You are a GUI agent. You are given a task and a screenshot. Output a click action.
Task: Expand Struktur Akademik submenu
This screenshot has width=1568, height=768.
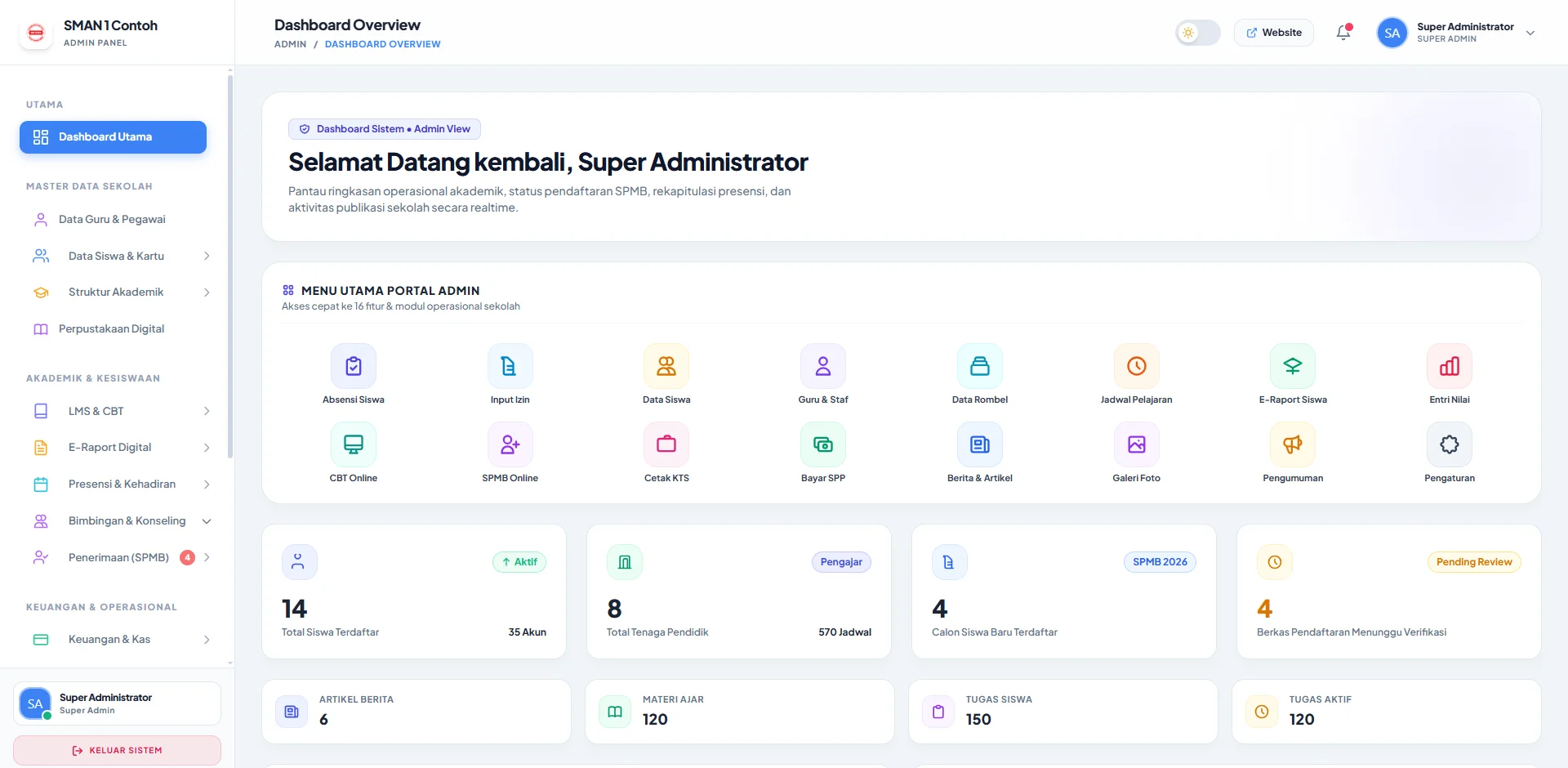[x=121, y=292]
